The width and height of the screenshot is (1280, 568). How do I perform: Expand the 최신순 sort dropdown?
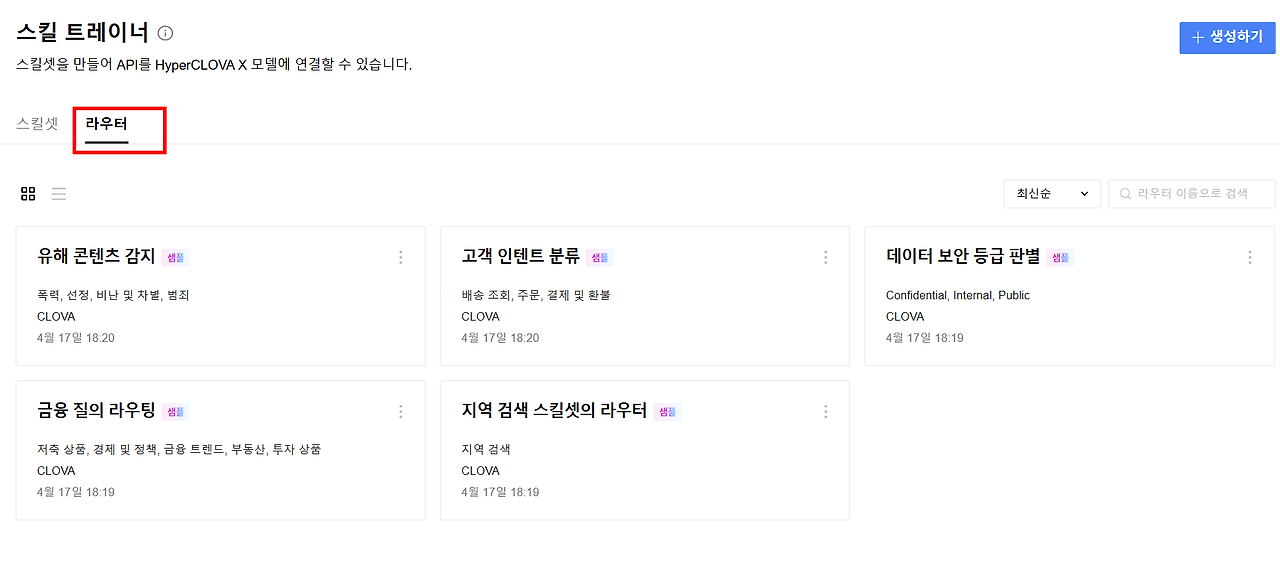pos(1052,194)
